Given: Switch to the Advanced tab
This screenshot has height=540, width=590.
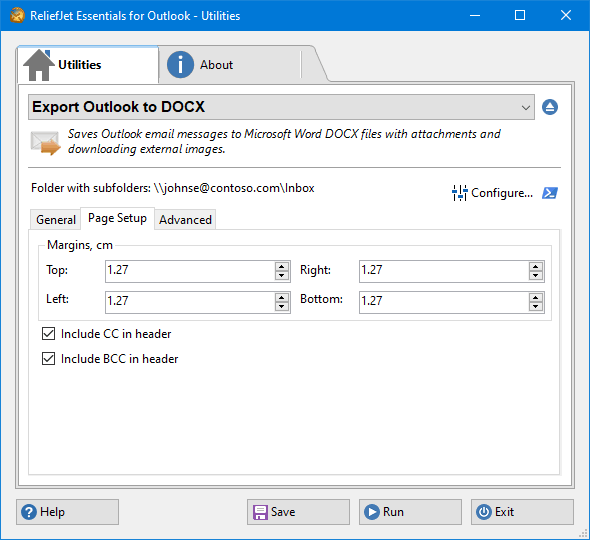Looking at the screenshot, I should pos(185,219).
